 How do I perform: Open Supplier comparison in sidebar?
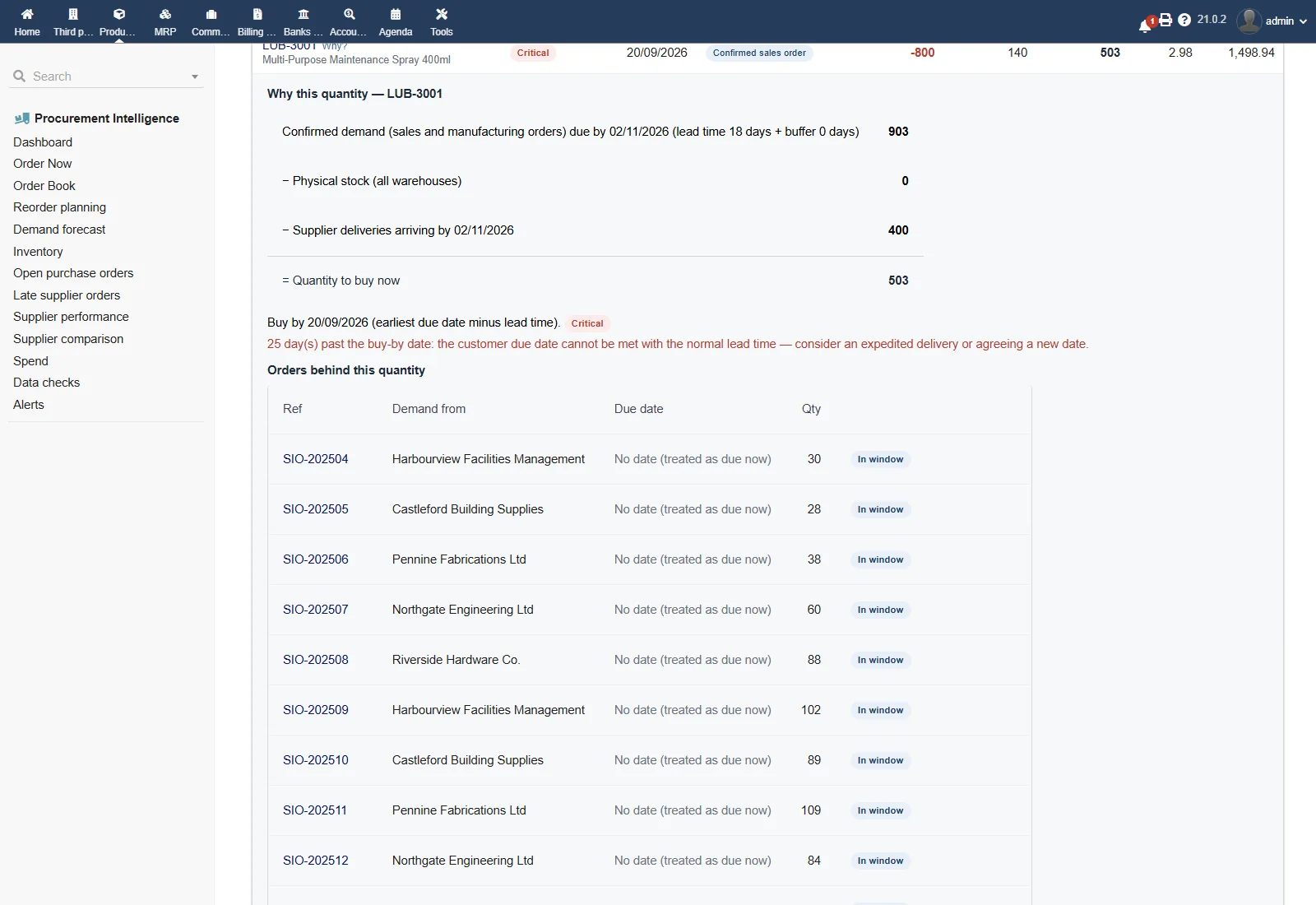pos(68,339)
